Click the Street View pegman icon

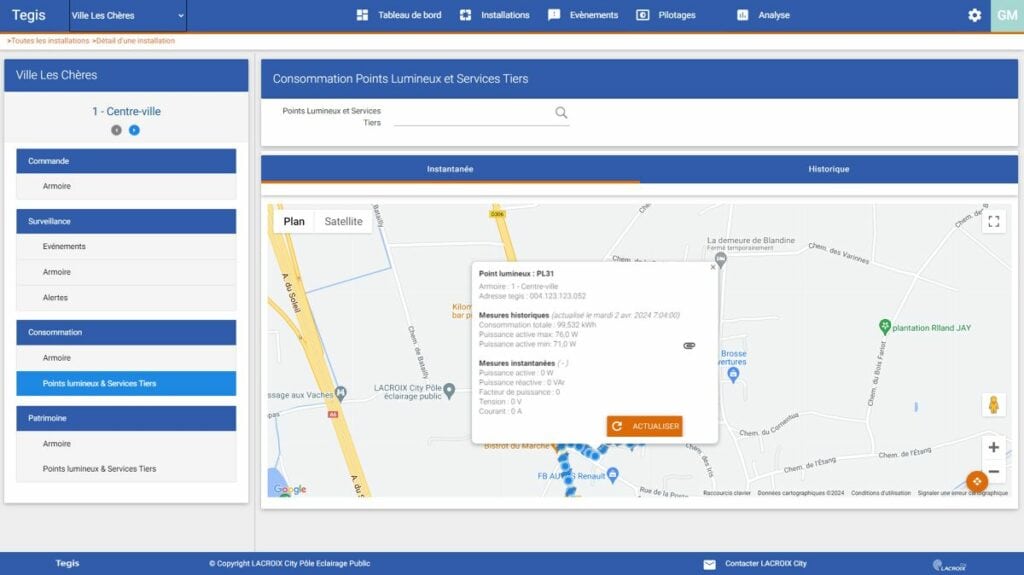pos(993,405)
